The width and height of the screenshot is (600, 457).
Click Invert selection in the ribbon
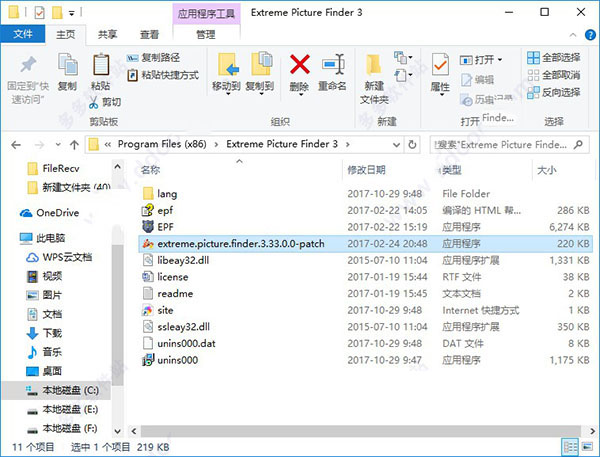tap(553, 92)
